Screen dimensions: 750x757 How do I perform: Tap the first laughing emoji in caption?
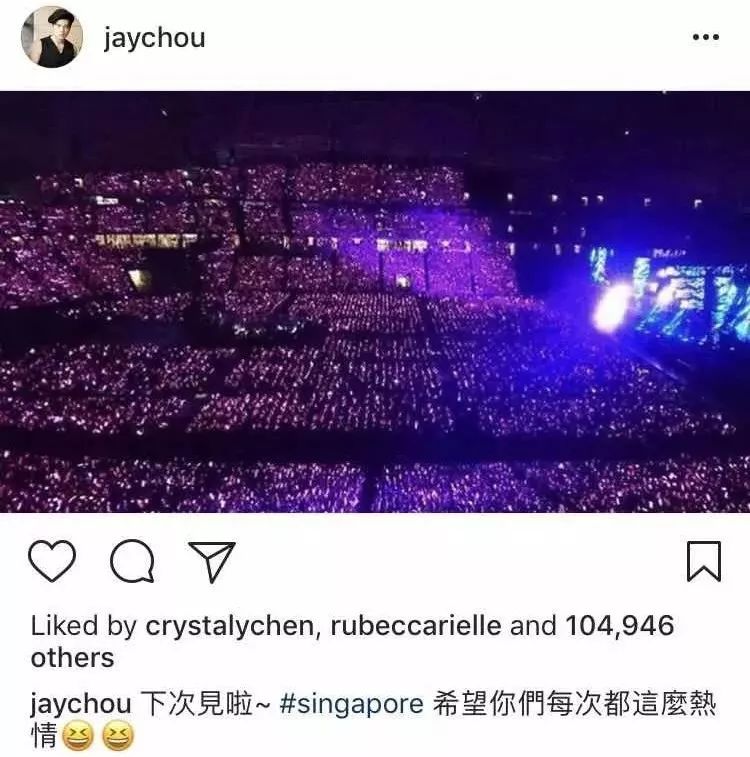(79, 736)
